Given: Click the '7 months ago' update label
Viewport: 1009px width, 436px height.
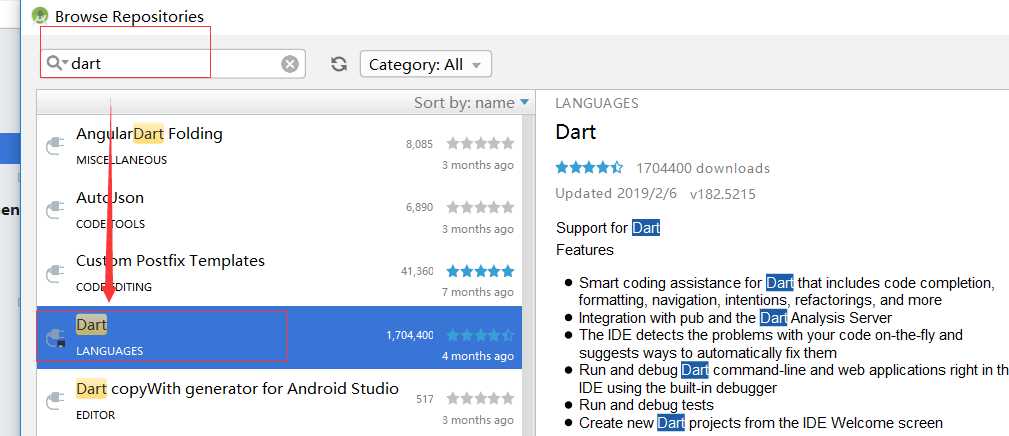Looking at the screenshot, I should (477, 292).
